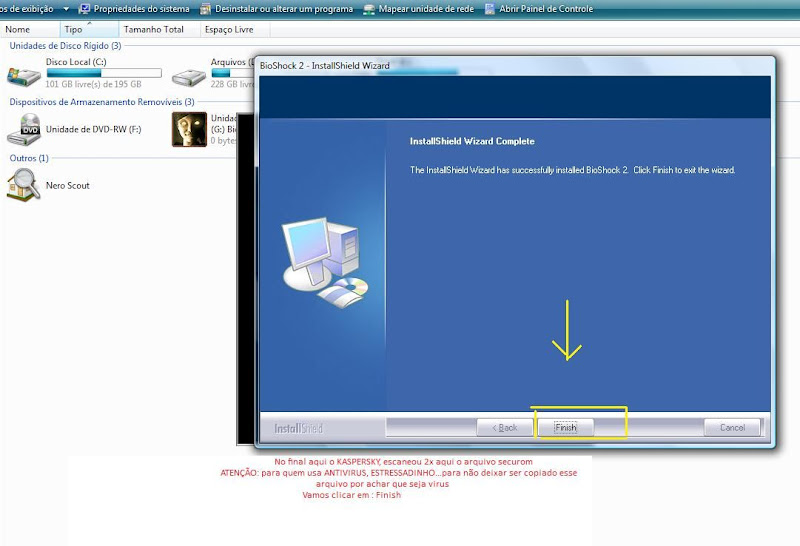Sort by Espaço Livre column header
This screenshot has width=800, height=546.
tap(235, 30)
